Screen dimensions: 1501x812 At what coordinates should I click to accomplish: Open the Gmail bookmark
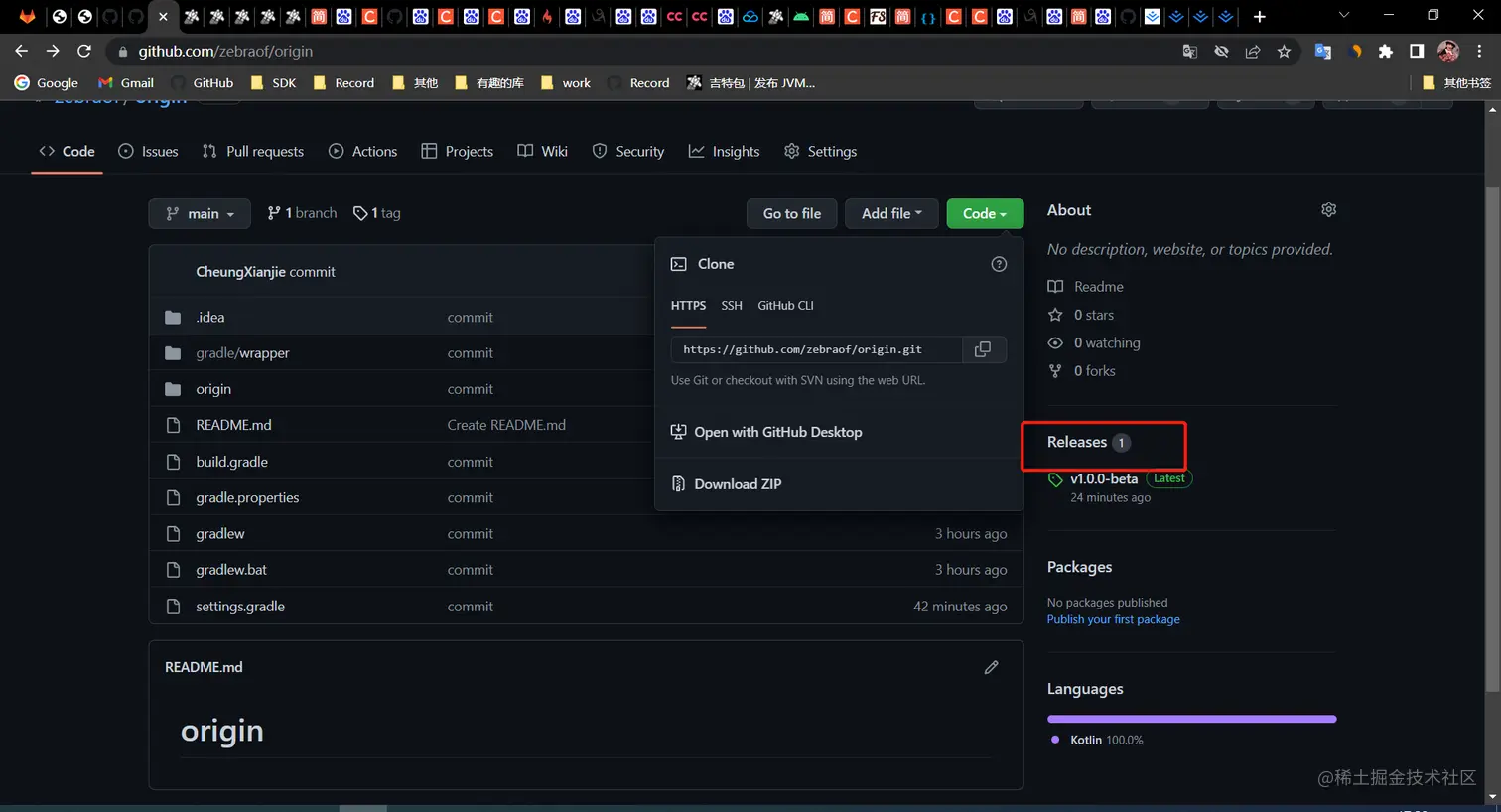[125, 83]
